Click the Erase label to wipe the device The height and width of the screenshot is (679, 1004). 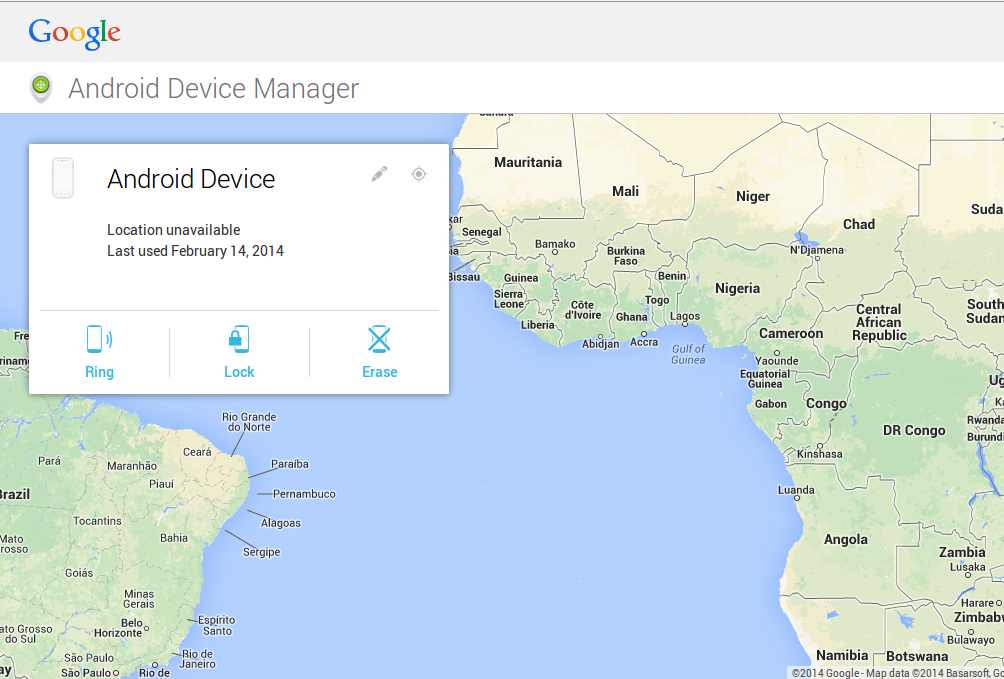(x=379, y=371)
